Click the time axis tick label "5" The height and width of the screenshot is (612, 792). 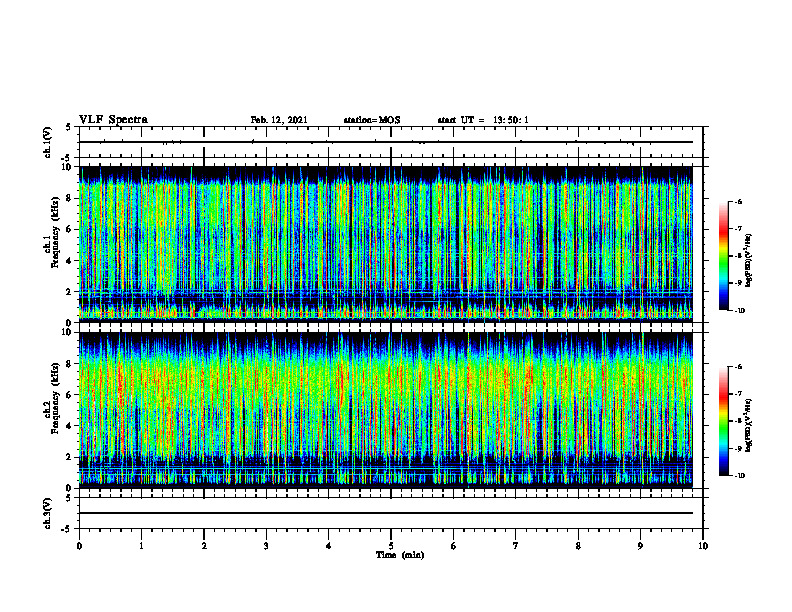(391, 546)
